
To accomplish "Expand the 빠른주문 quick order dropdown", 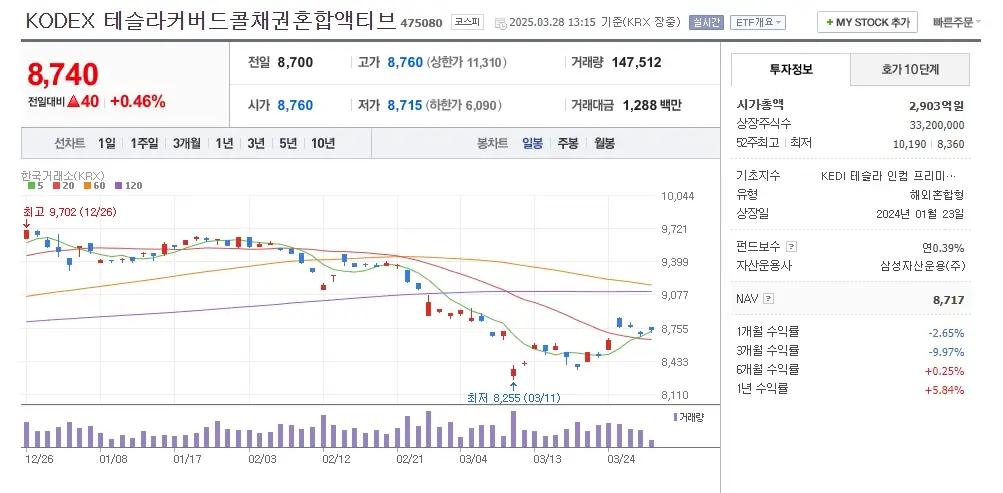I will coord(958,22).
